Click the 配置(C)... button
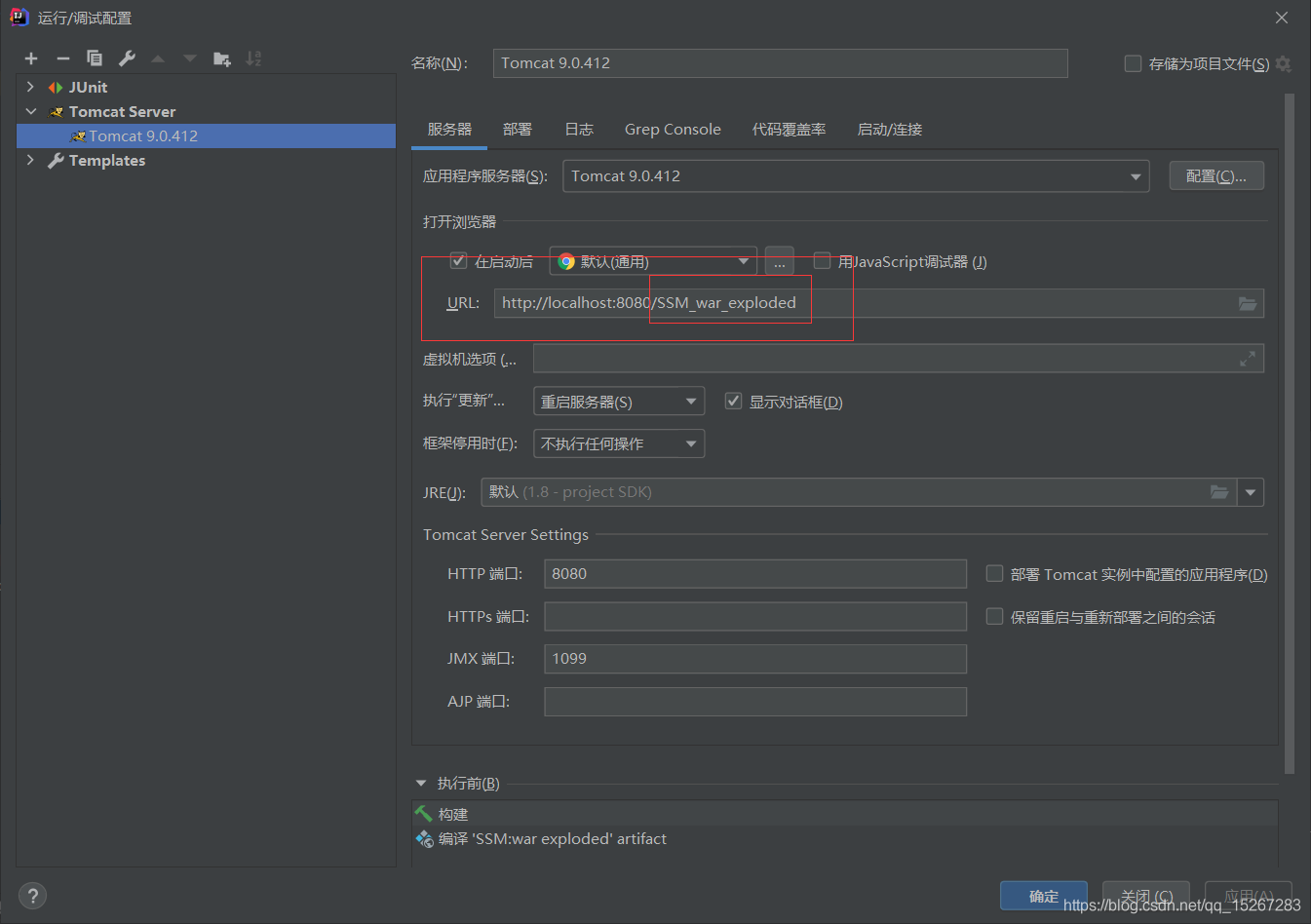 pos(1216,176)
